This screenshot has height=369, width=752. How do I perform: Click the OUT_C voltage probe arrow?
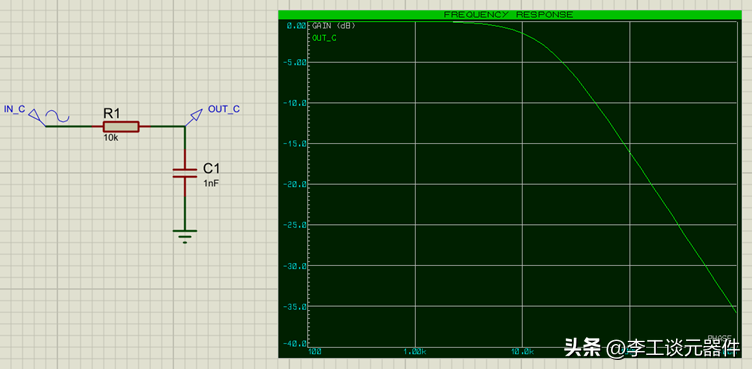(x=194, y=117)
